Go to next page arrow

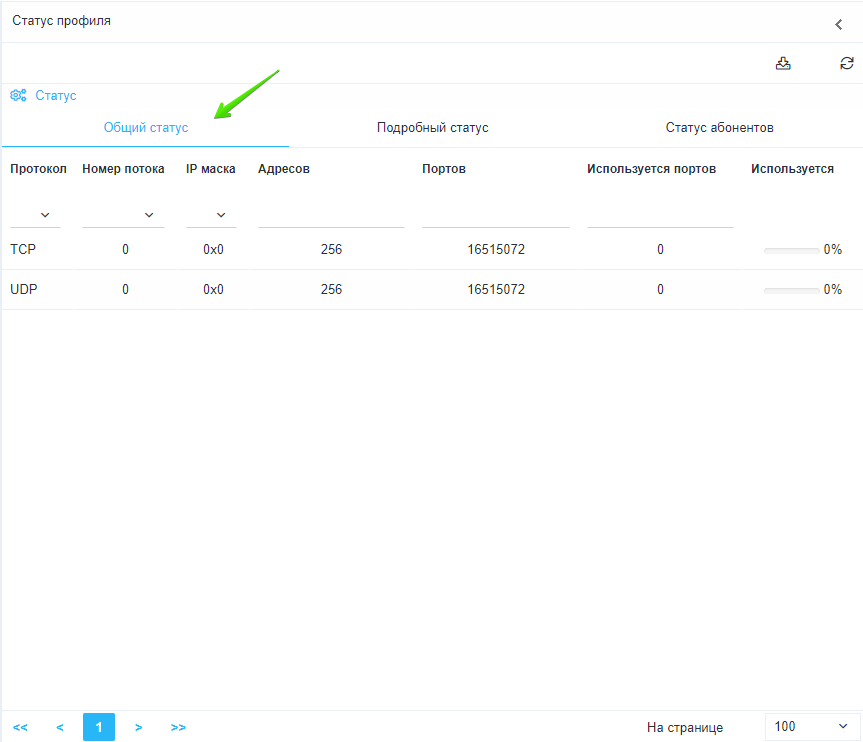coord(138,727)
